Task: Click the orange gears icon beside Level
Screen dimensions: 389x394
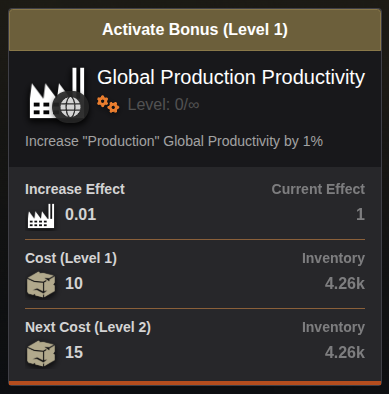Action: pyautogui.click(x=108, y=104)
